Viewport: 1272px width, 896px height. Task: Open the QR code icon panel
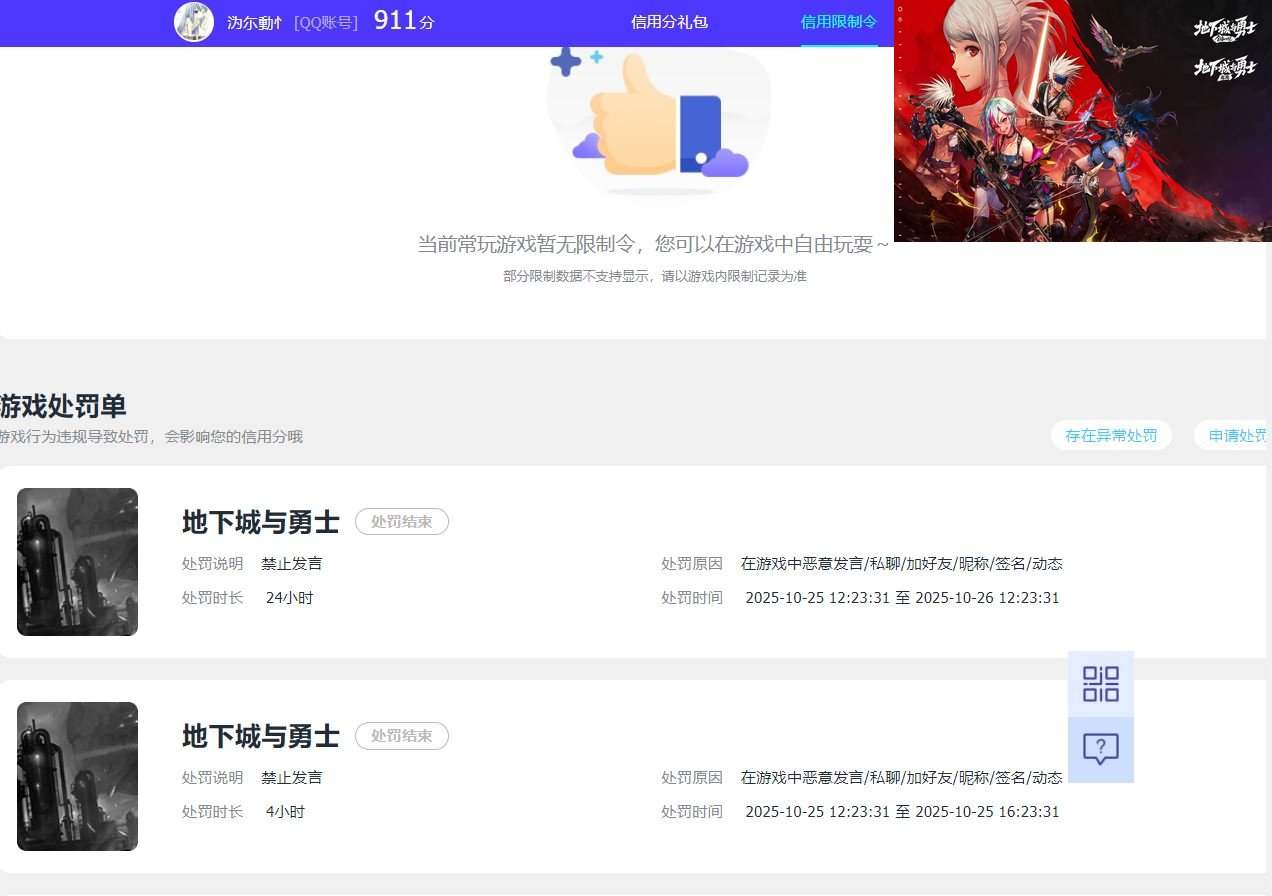pos(1101,684)
